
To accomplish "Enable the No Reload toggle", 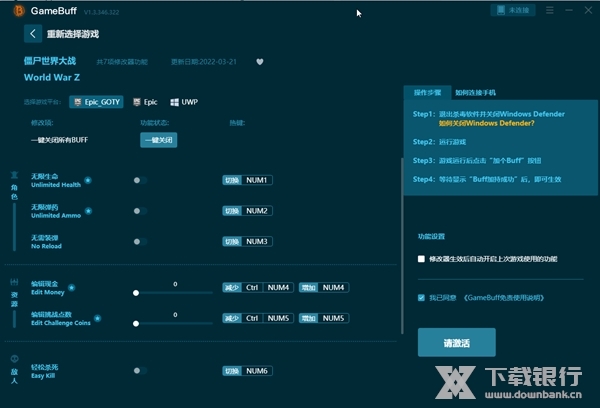I will click(139, 242).
